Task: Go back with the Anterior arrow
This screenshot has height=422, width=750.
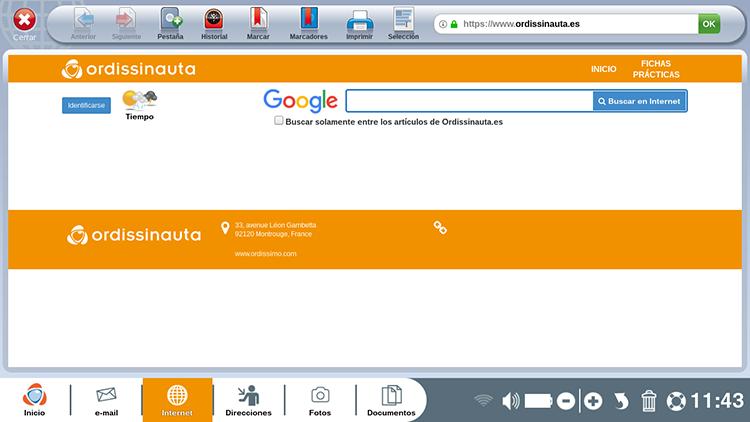Action: click(83, 24)
